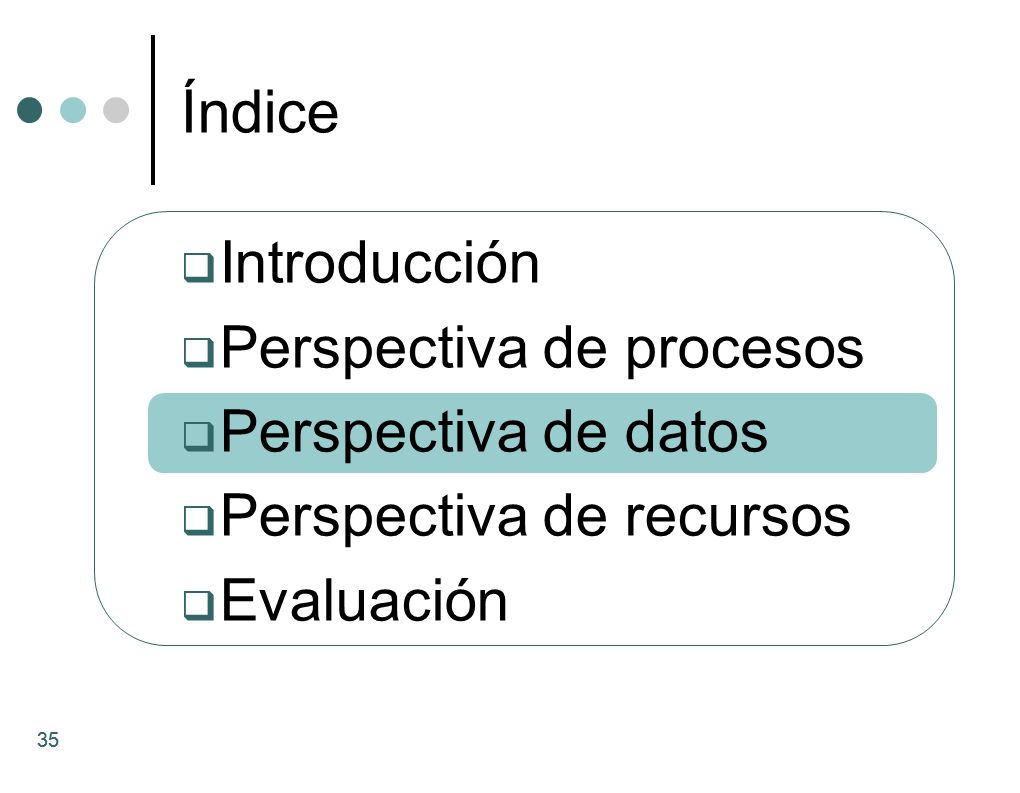
Task: Click the slide number 35
Action: (48, 740)
